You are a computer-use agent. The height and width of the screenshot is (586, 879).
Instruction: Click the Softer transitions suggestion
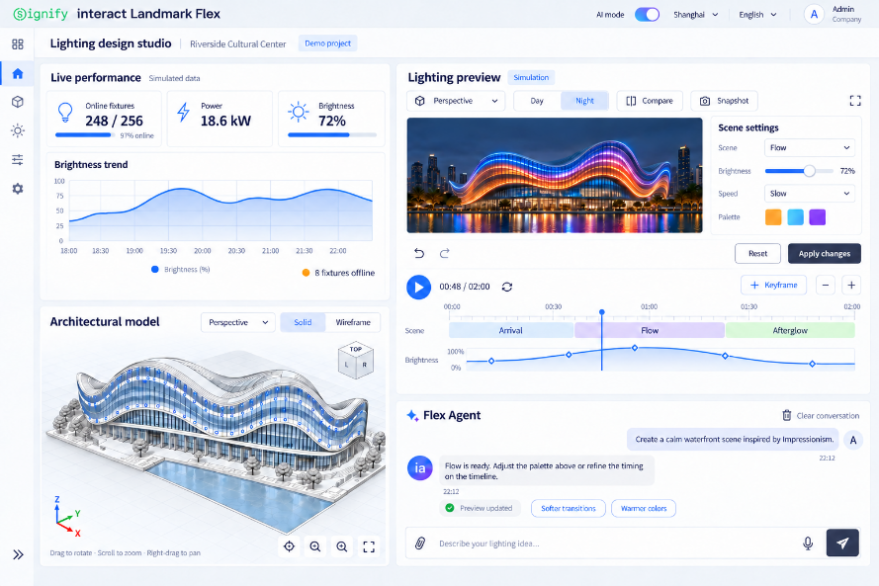coord(568,509)
